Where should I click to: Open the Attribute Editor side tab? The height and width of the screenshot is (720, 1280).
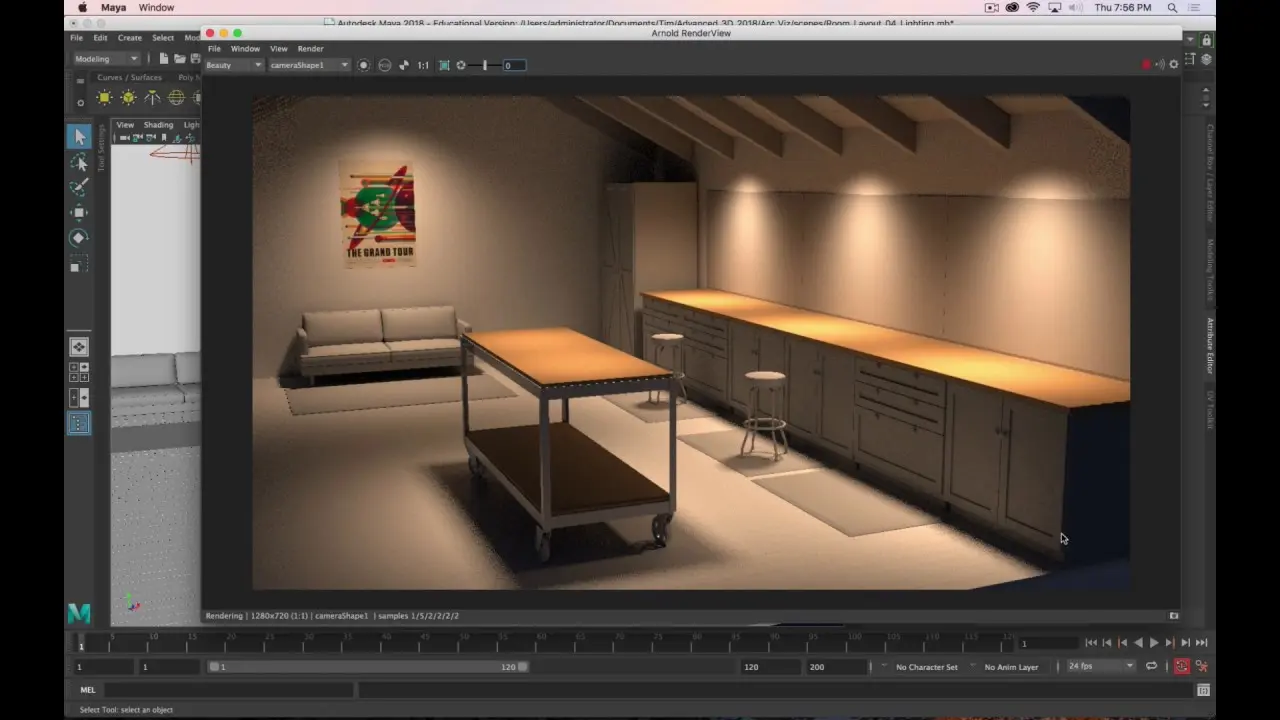(x=1209, y=346)
